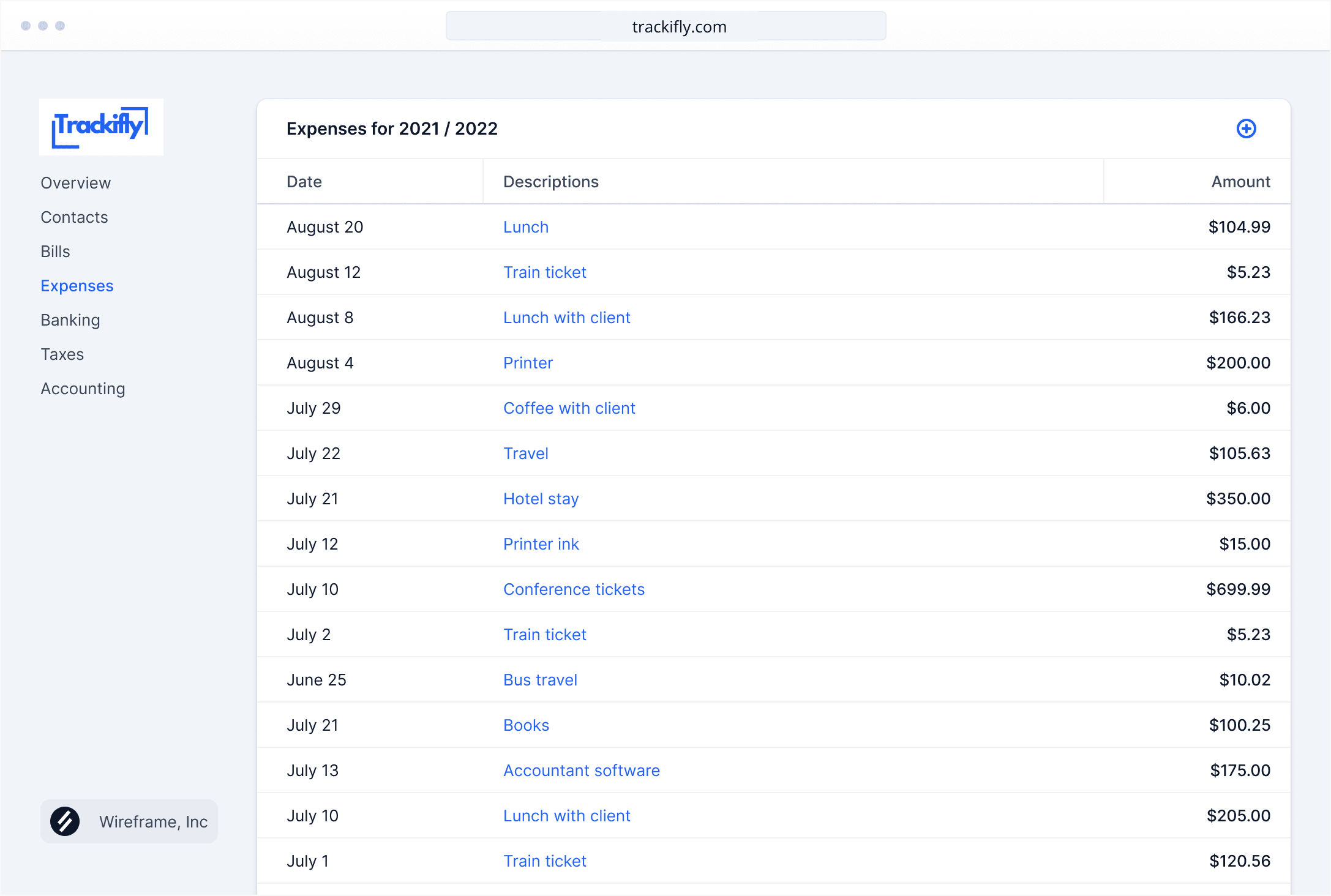This screenshot has width=1331, height=896.
Task: Select the $699.99 amount cell
Action: tap(1239, 589)
